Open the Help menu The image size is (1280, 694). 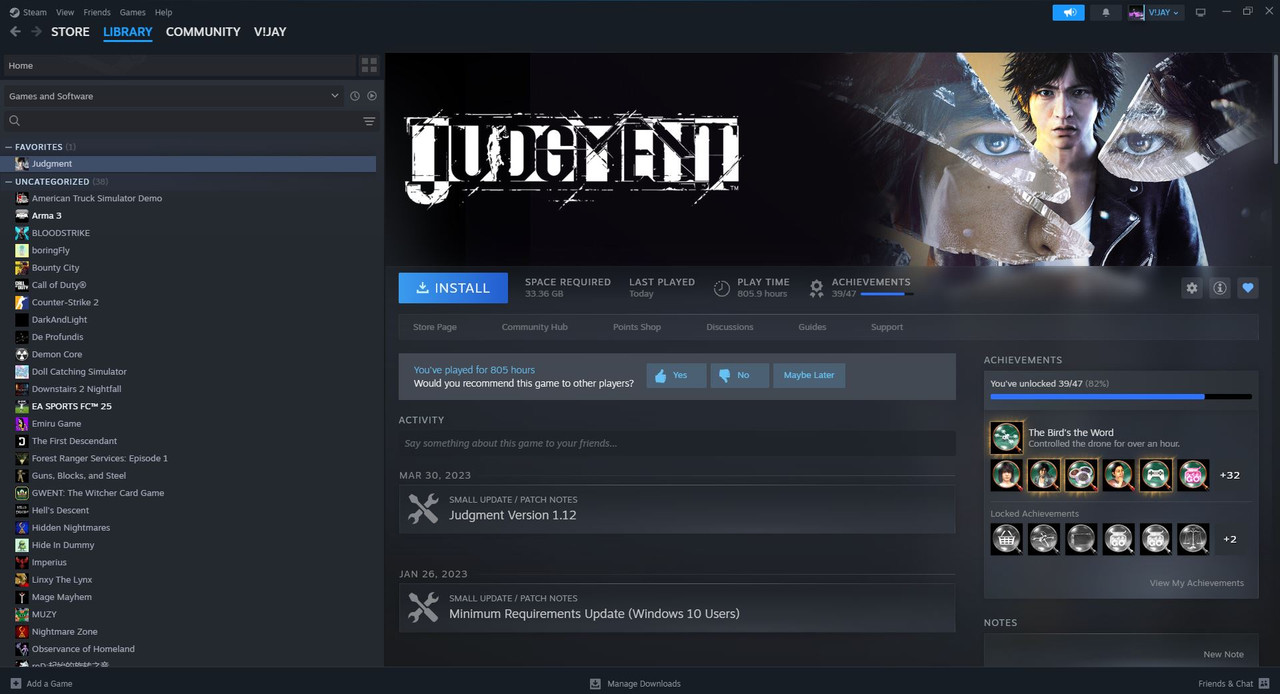[164, 12]
